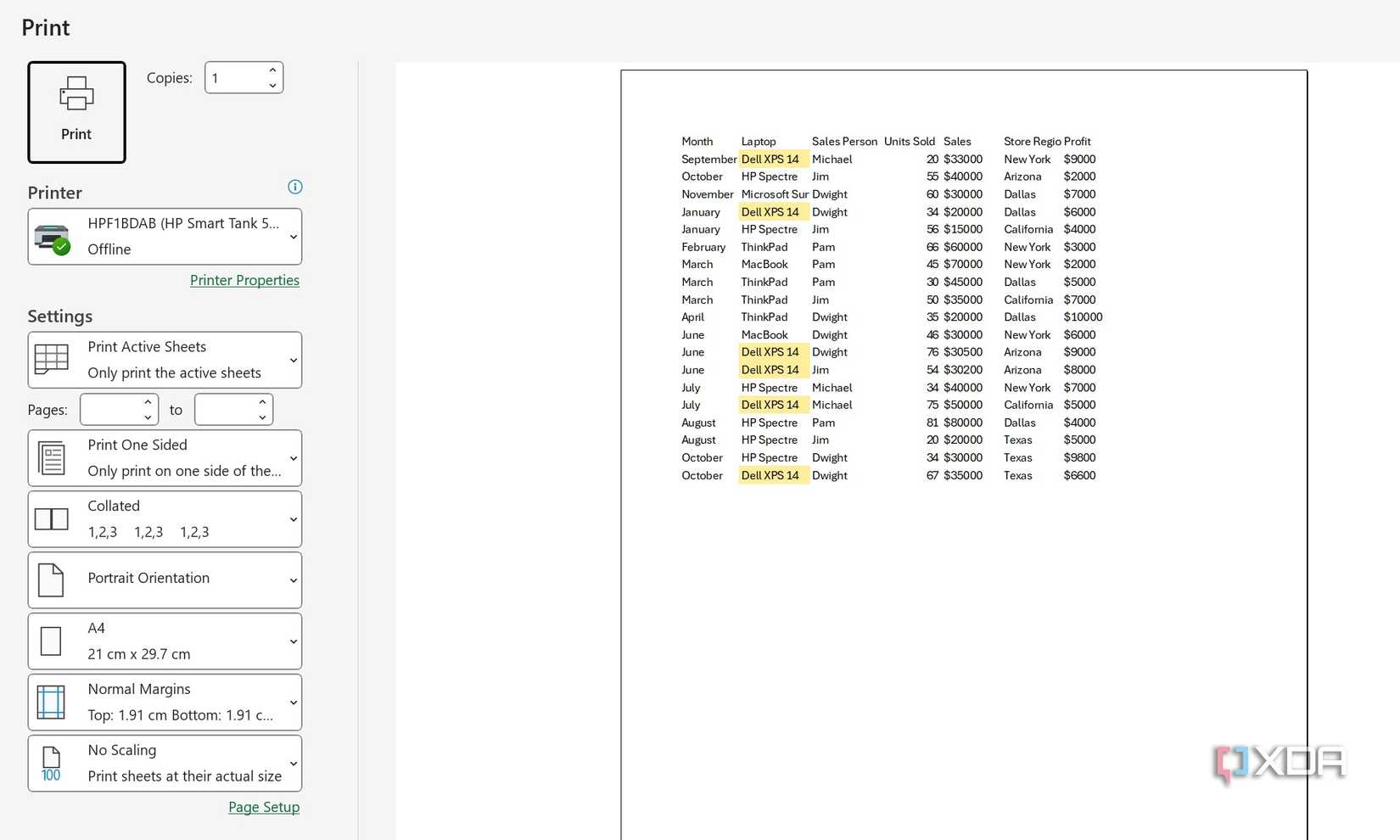Click the Print Active Sheets grid icon
This screenshot has height=840, width=1400.
point(52,360)
